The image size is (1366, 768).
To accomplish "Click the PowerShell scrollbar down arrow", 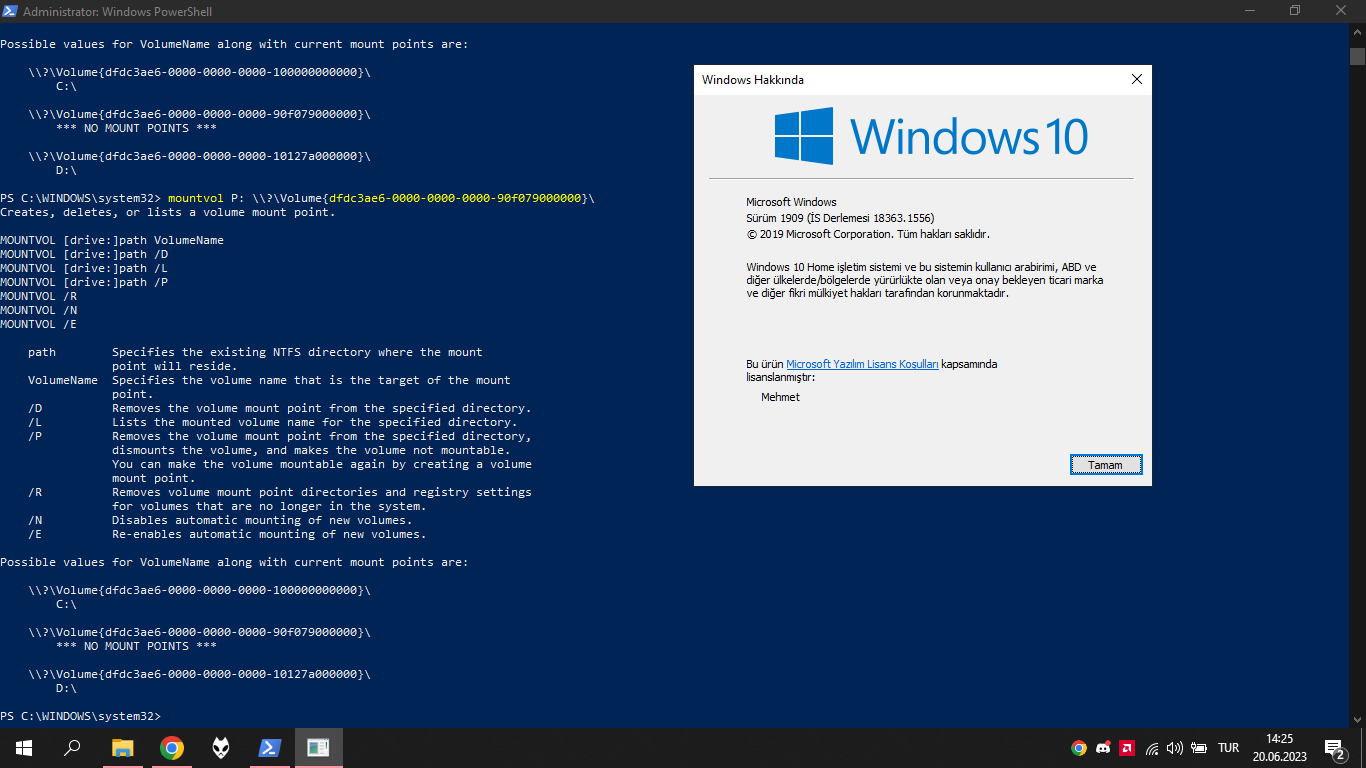I will coord(1357,718).
